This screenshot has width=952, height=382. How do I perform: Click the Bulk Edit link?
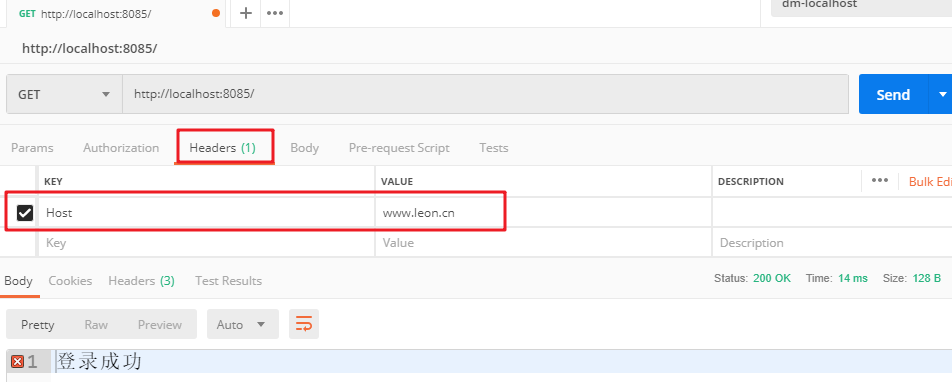point(930,181)
